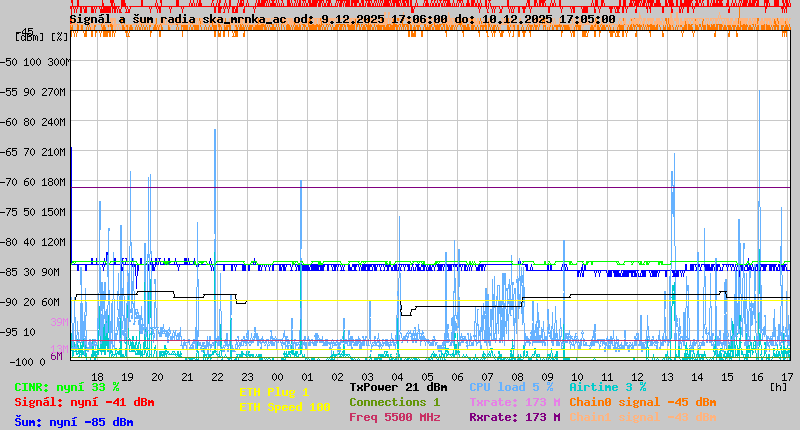Click hour label '09' on time axis
The height and width of the screenshot is (430, 800).
547,377
